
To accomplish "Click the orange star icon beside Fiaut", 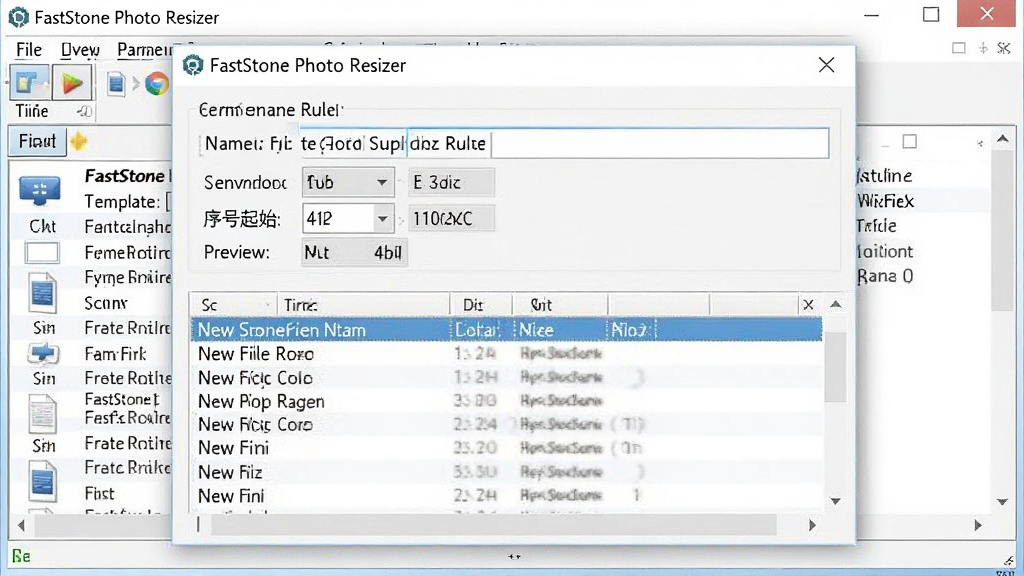I will [x=79, y=142].
